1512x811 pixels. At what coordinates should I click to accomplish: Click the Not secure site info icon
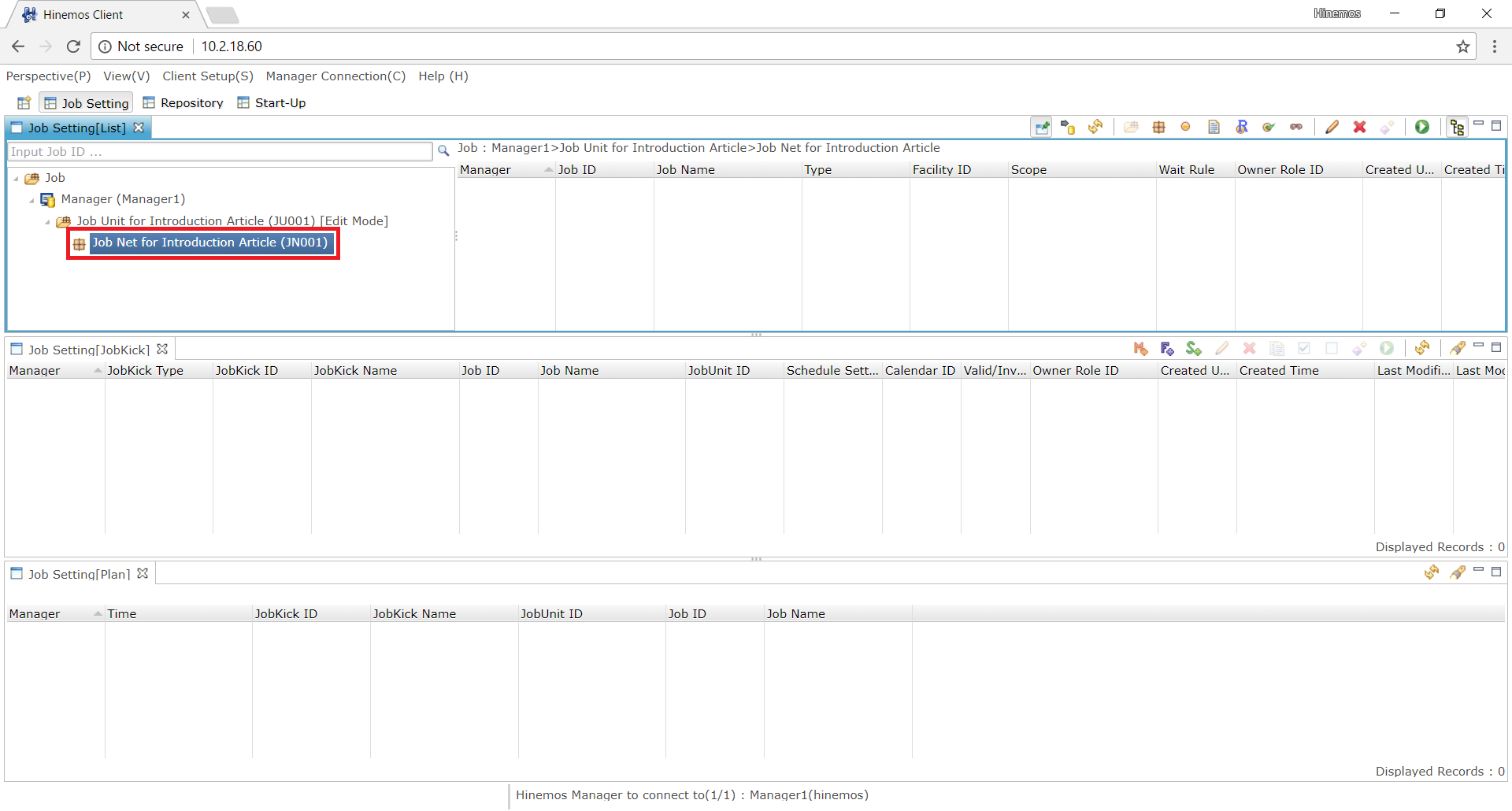(x=105, y=46)
